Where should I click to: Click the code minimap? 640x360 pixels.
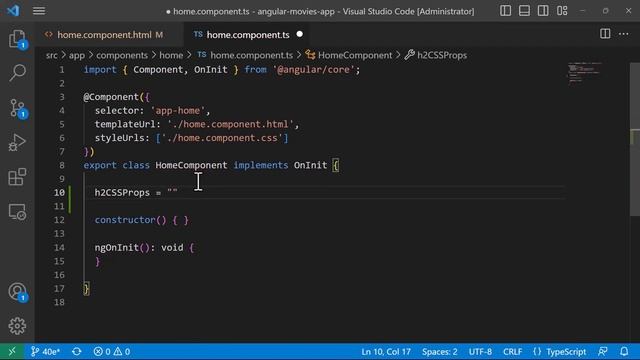pos(584,73)
